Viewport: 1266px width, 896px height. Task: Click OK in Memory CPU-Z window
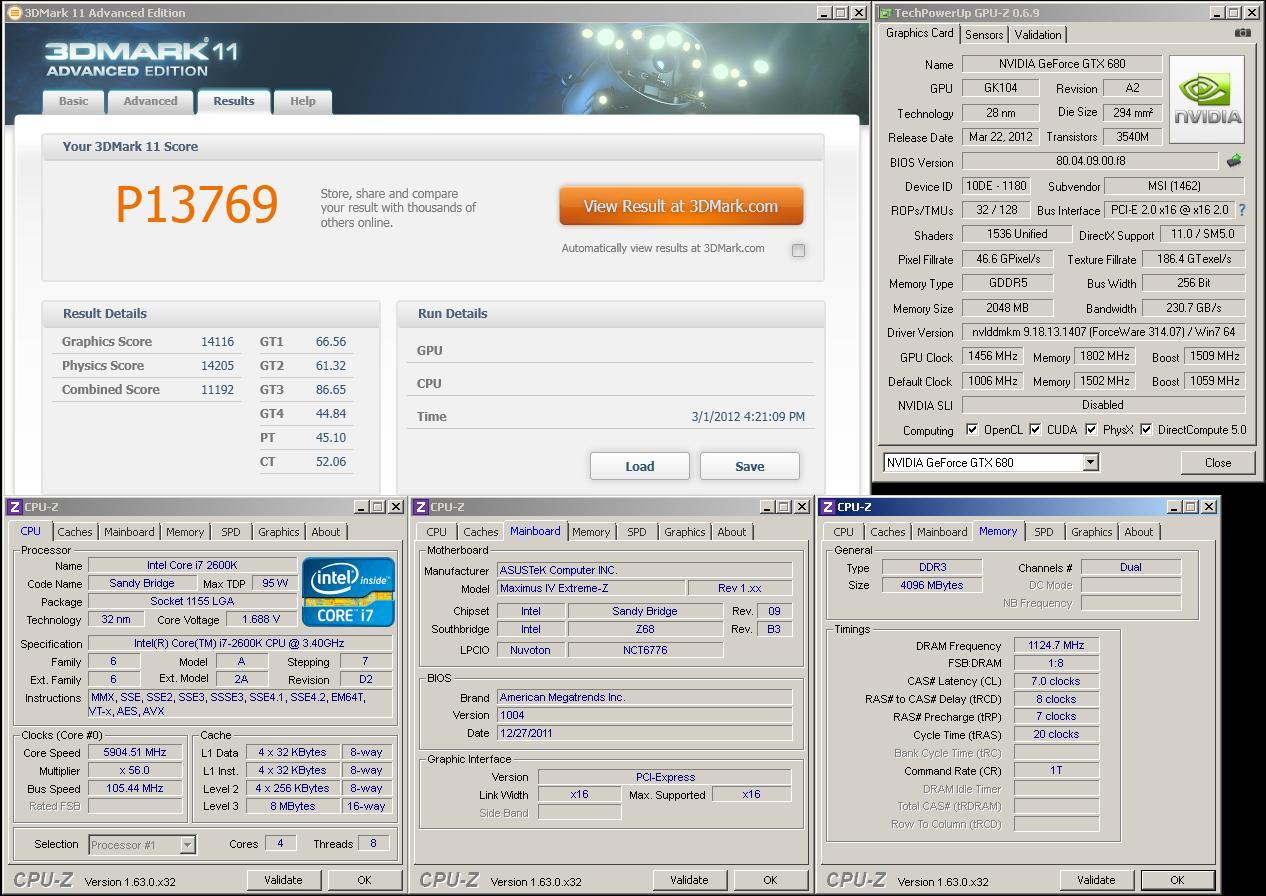pyautogui.click(x=1177, y=880)
